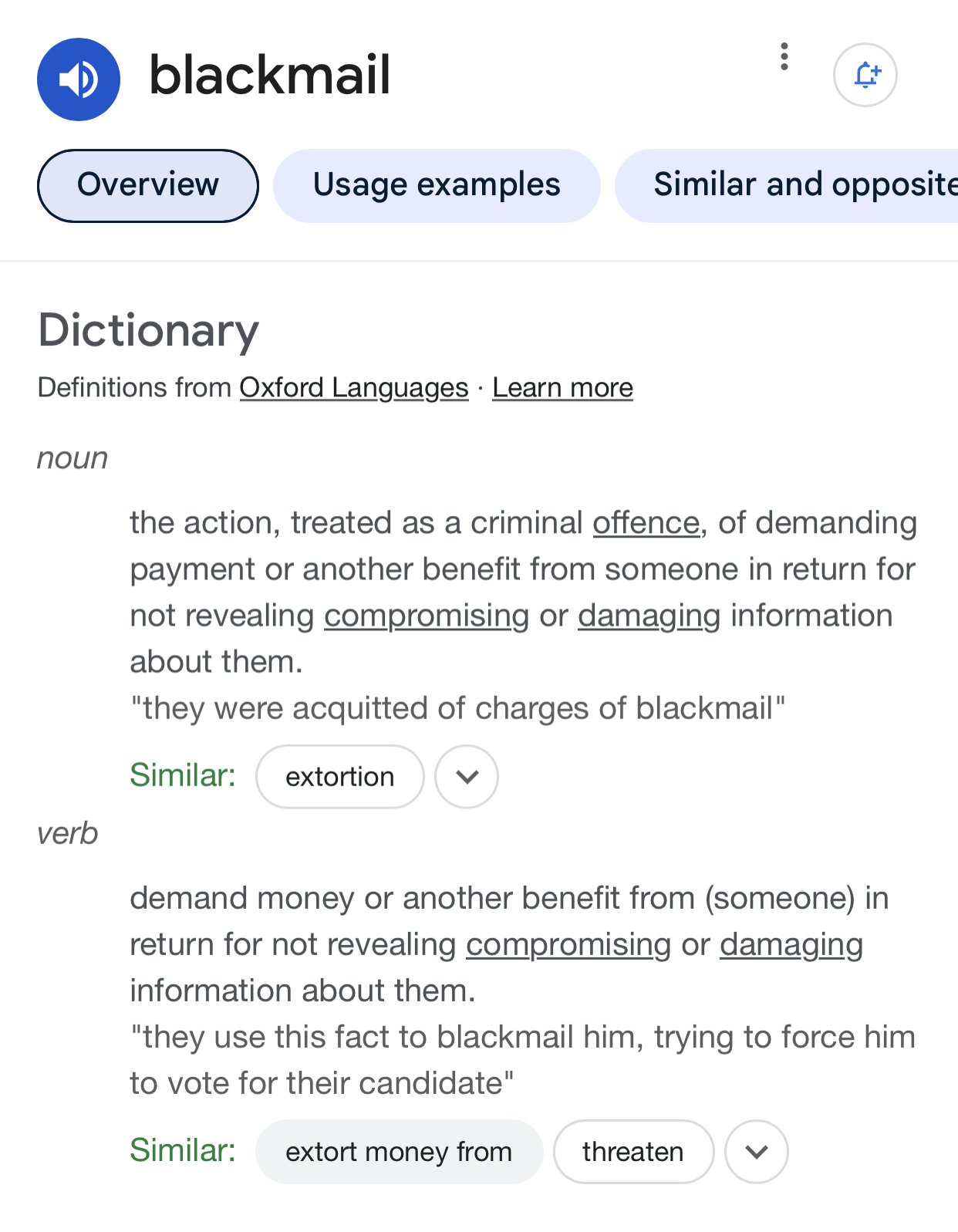Follow the underlined 'offence' word link
Screen dimensions: 958x1232
click(x=646, y=523)
